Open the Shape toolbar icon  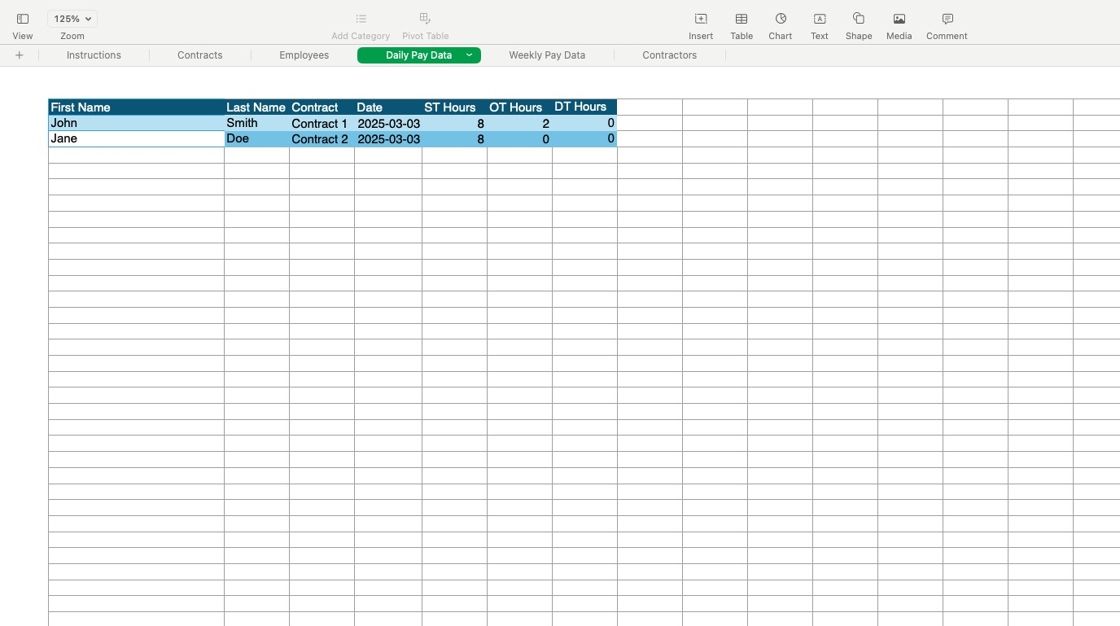pyautogui.click(x=859, y=19)
